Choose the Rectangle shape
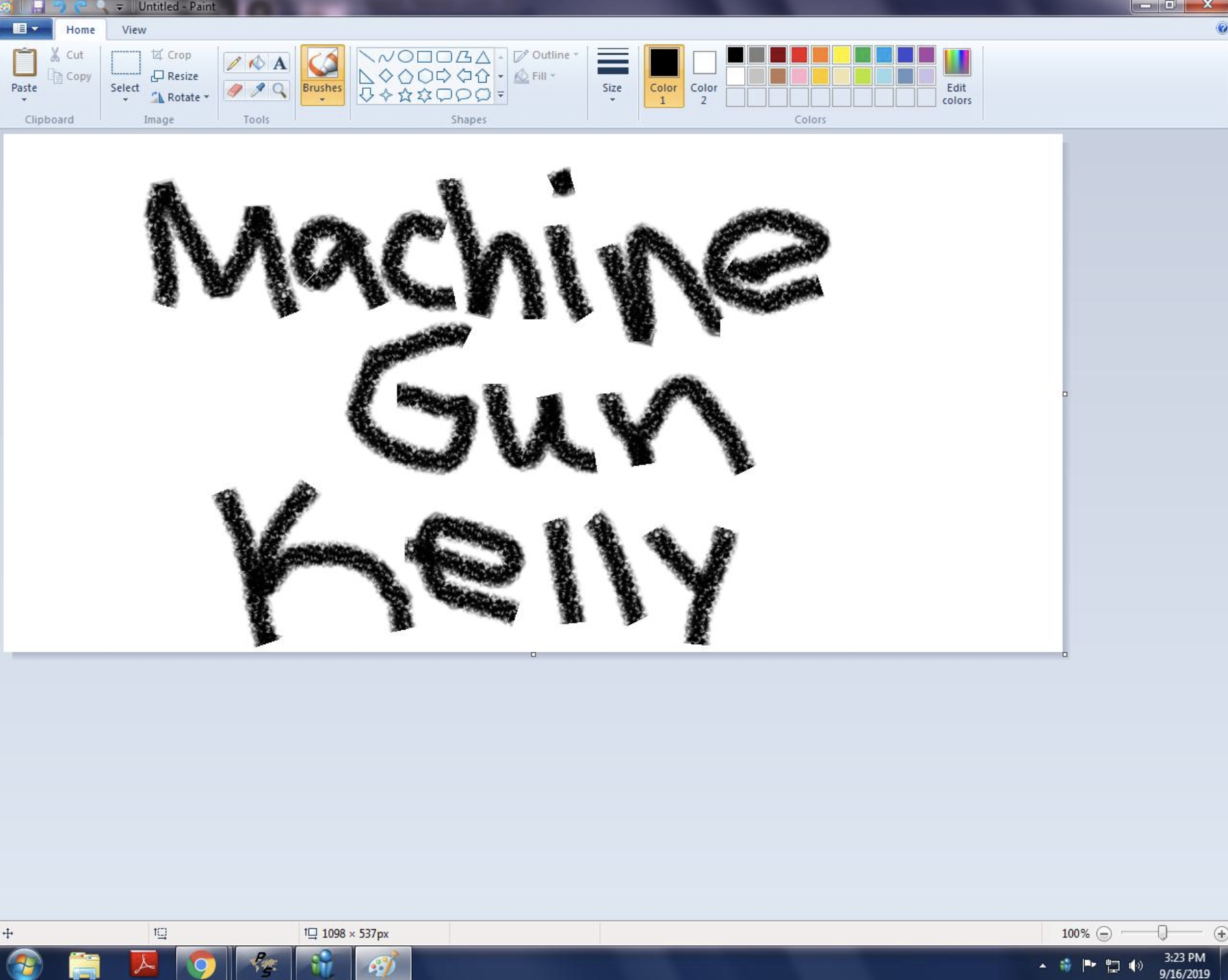Viewport: 1228px width, 980px height. (424, 57)
